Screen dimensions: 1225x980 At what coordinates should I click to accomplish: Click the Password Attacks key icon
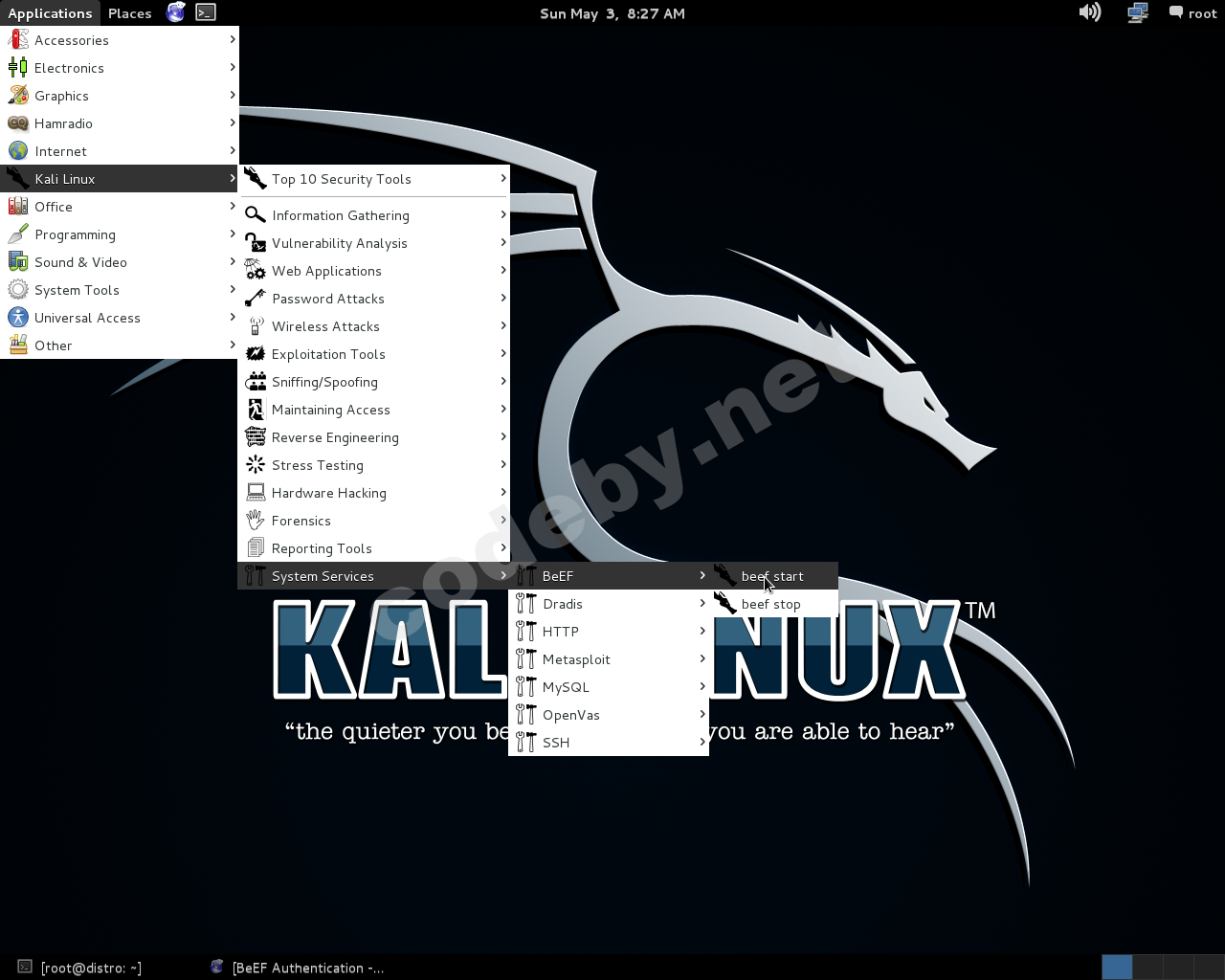click(256, 299)
